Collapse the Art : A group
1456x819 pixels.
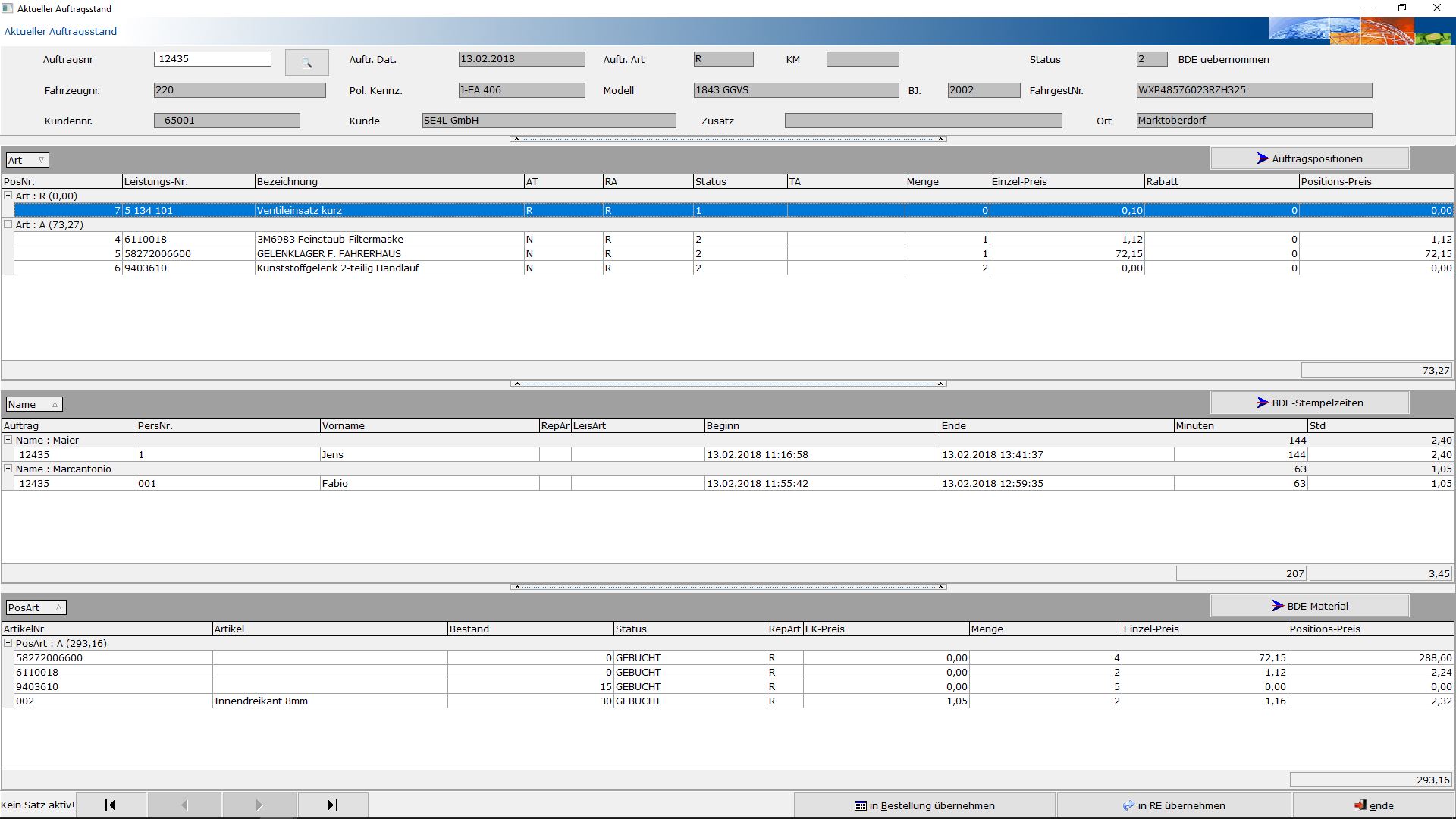pos(8,224)
